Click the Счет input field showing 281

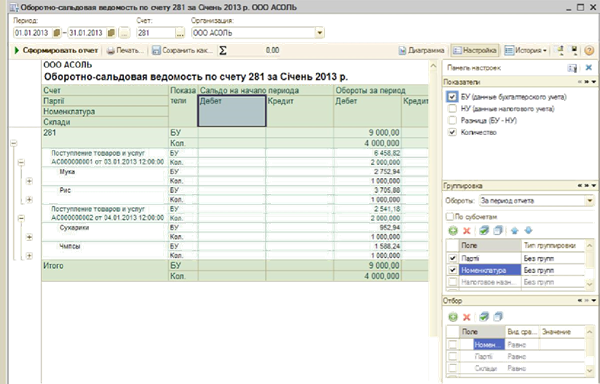point(156,33)
